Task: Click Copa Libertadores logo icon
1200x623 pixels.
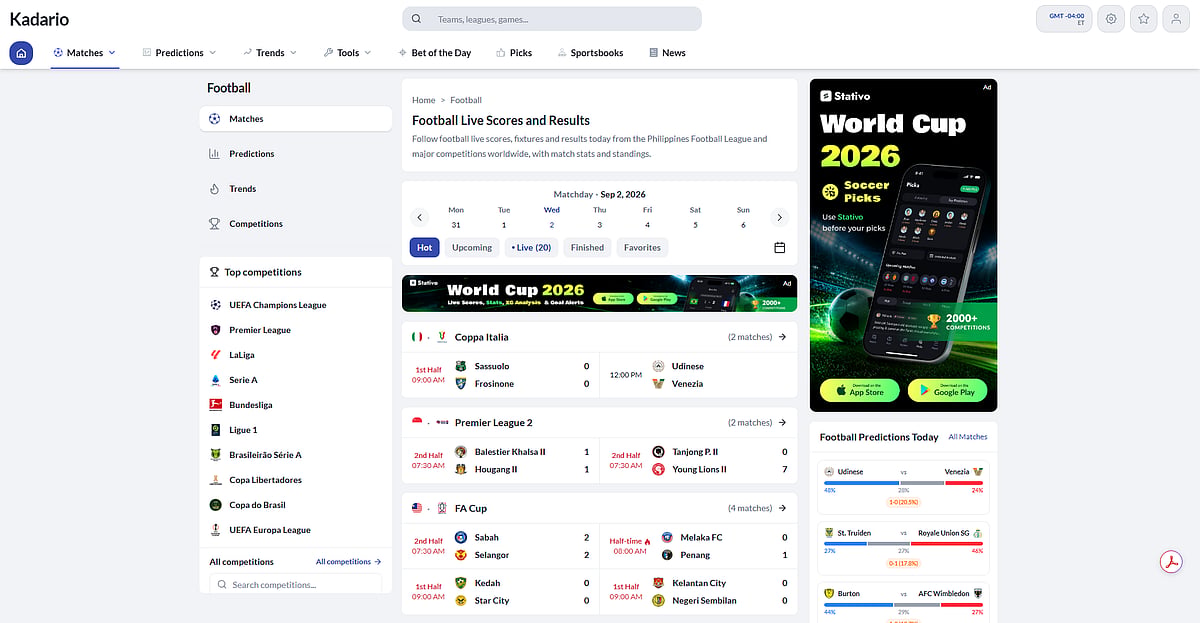Action: click(215, 480)
